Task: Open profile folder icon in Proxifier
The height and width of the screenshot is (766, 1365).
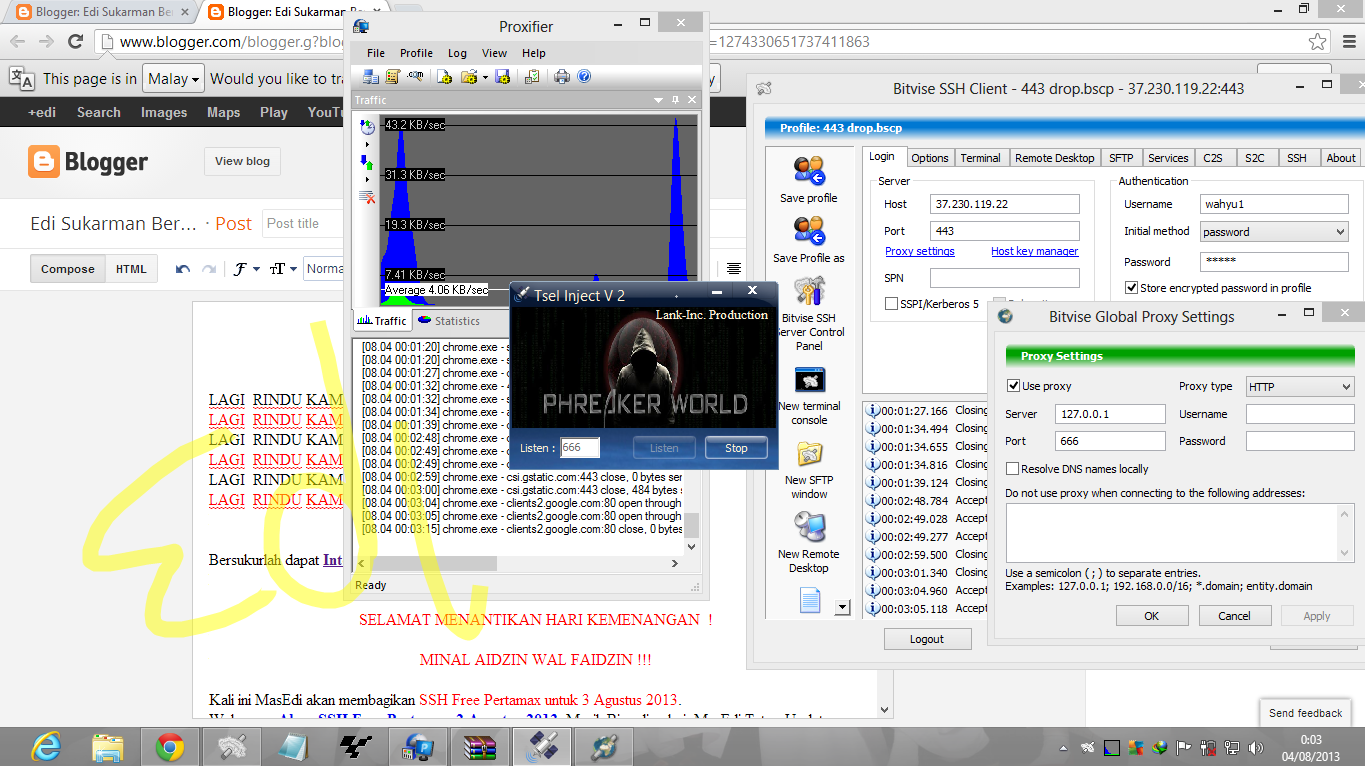Action: (x=467, y=77)
